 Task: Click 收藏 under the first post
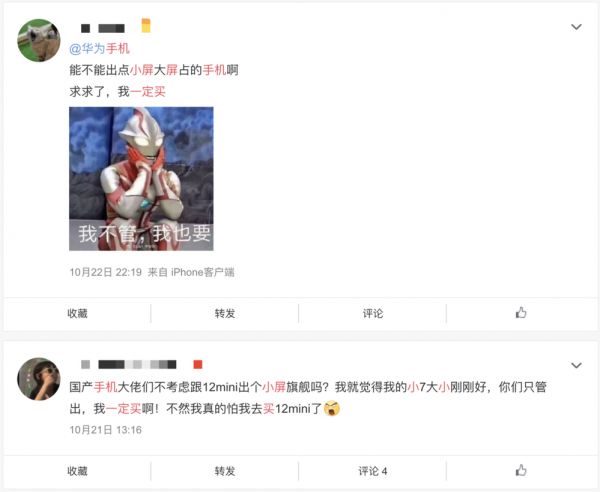[77, 313]
